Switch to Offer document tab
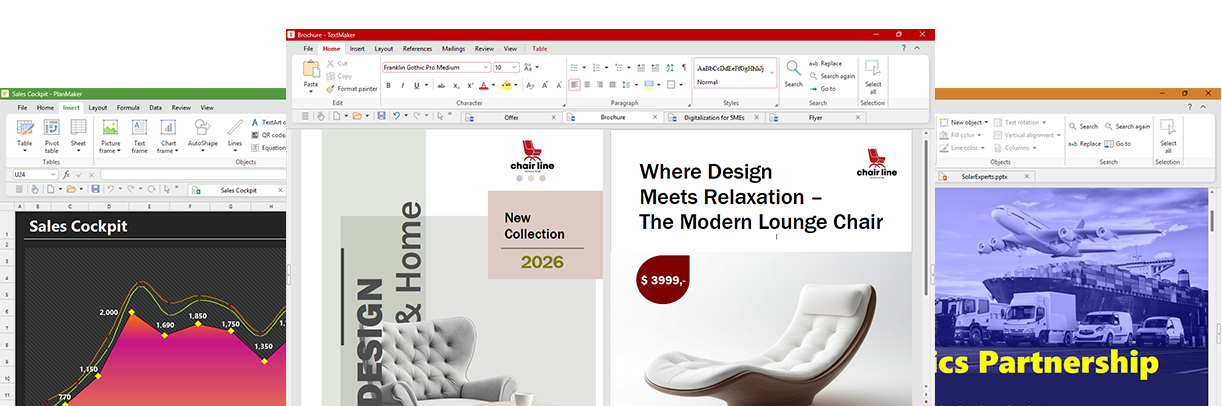The width and height of the screenshot is (1222, 406). pos(511,117)
